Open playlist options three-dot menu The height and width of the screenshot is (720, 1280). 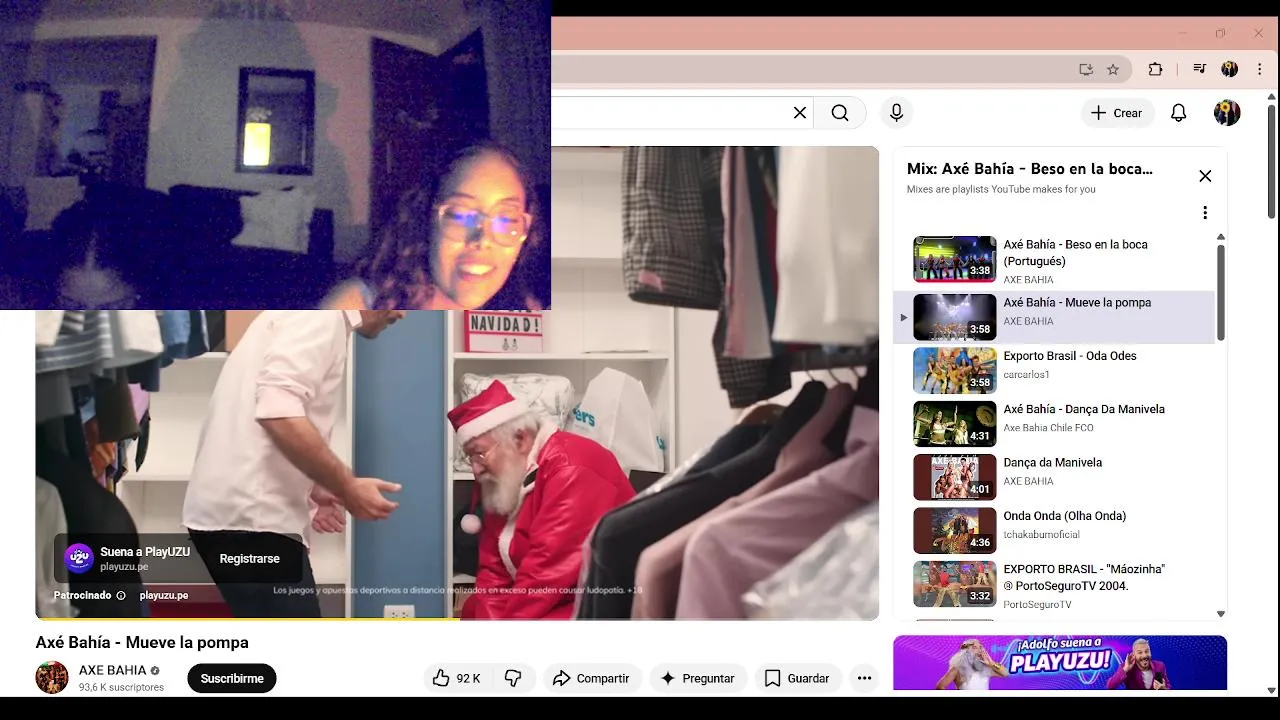pyautogui.click(x=1205, y=213)
